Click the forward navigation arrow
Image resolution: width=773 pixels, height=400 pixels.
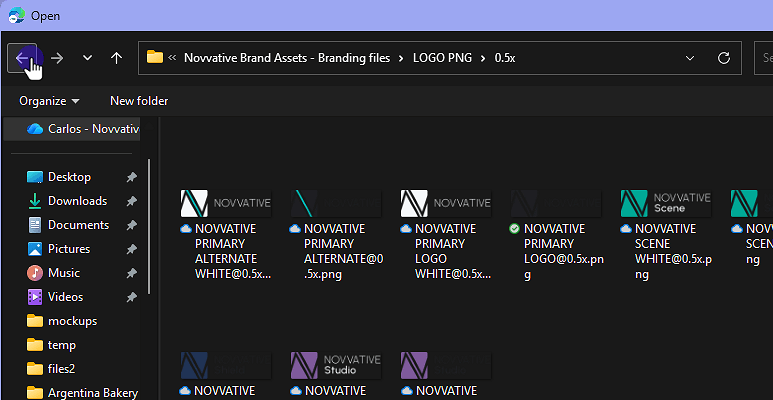point(57,58)
